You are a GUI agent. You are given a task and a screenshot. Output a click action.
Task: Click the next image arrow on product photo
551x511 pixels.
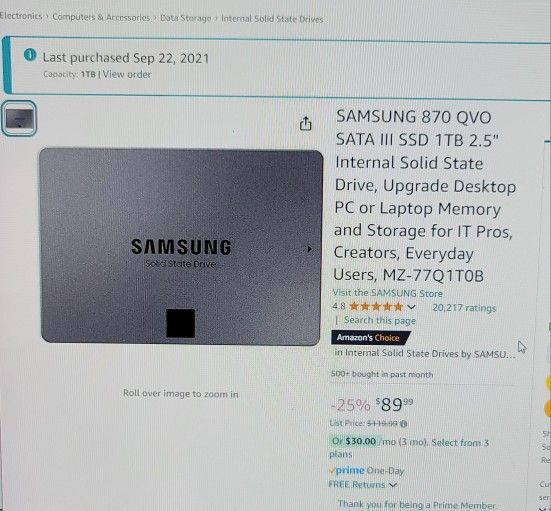click(309, 249)
